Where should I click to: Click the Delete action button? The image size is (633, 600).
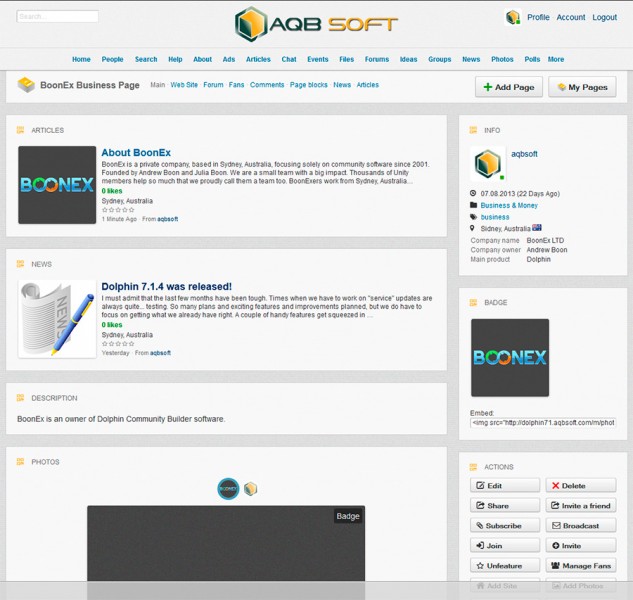click(x=581, y=485)
